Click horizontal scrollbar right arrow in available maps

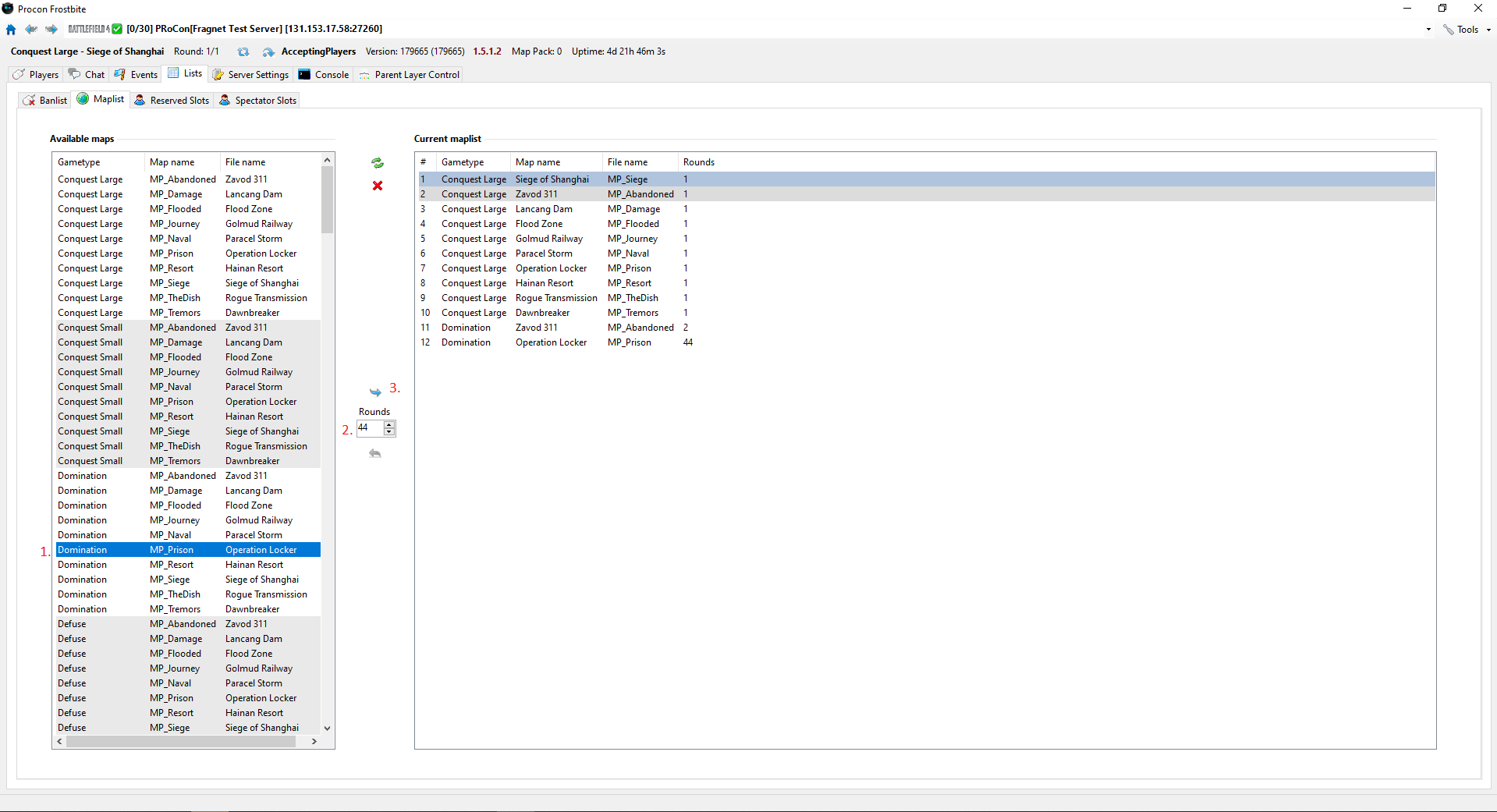[314, 742]
